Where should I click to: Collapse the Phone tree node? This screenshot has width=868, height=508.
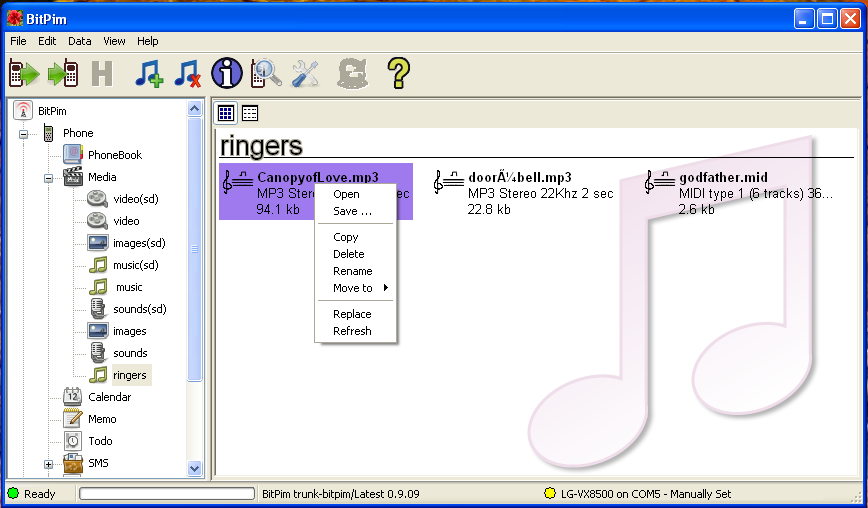pyautogui.click(x=23, y=133)
